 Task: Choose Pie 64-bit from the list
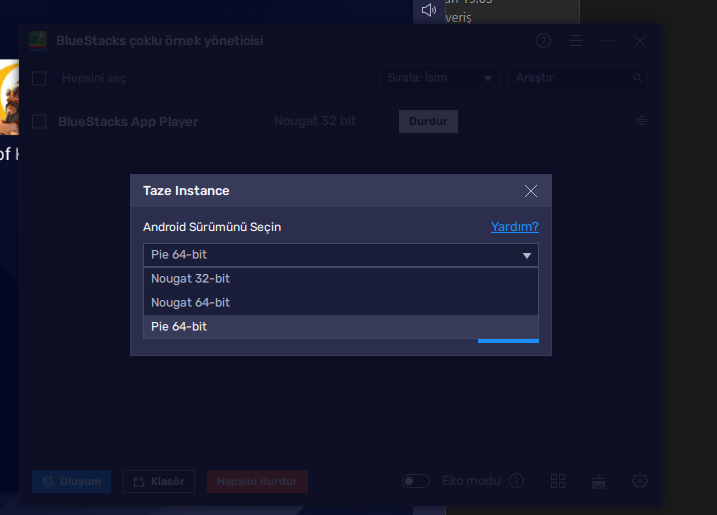click(x=341, y=327)
